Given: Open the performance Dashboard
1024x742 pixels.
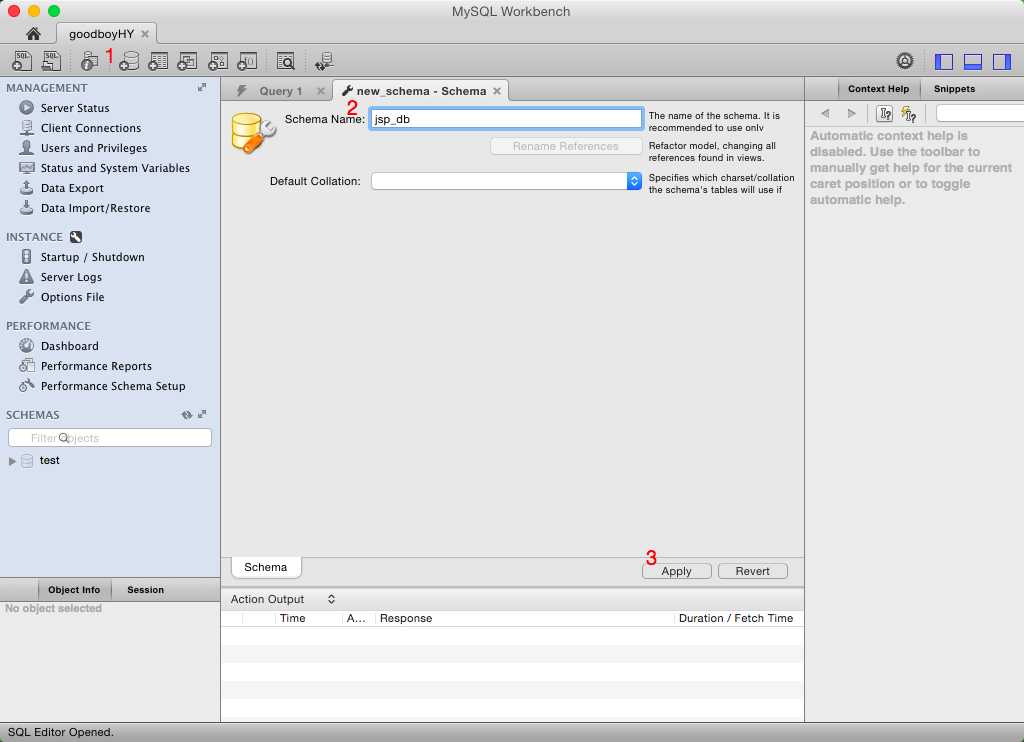Looking at the screenshot, I should [69, 346].
